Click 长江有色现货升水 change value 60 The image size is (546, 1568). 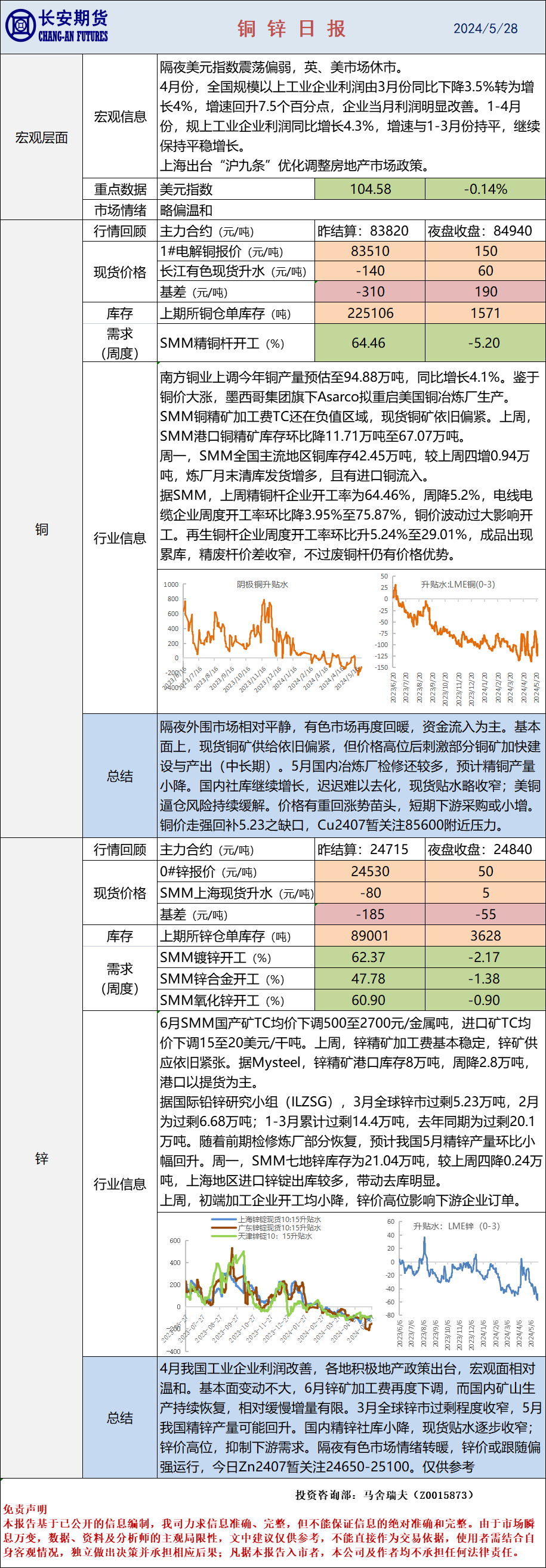click(x=485, y=271)
